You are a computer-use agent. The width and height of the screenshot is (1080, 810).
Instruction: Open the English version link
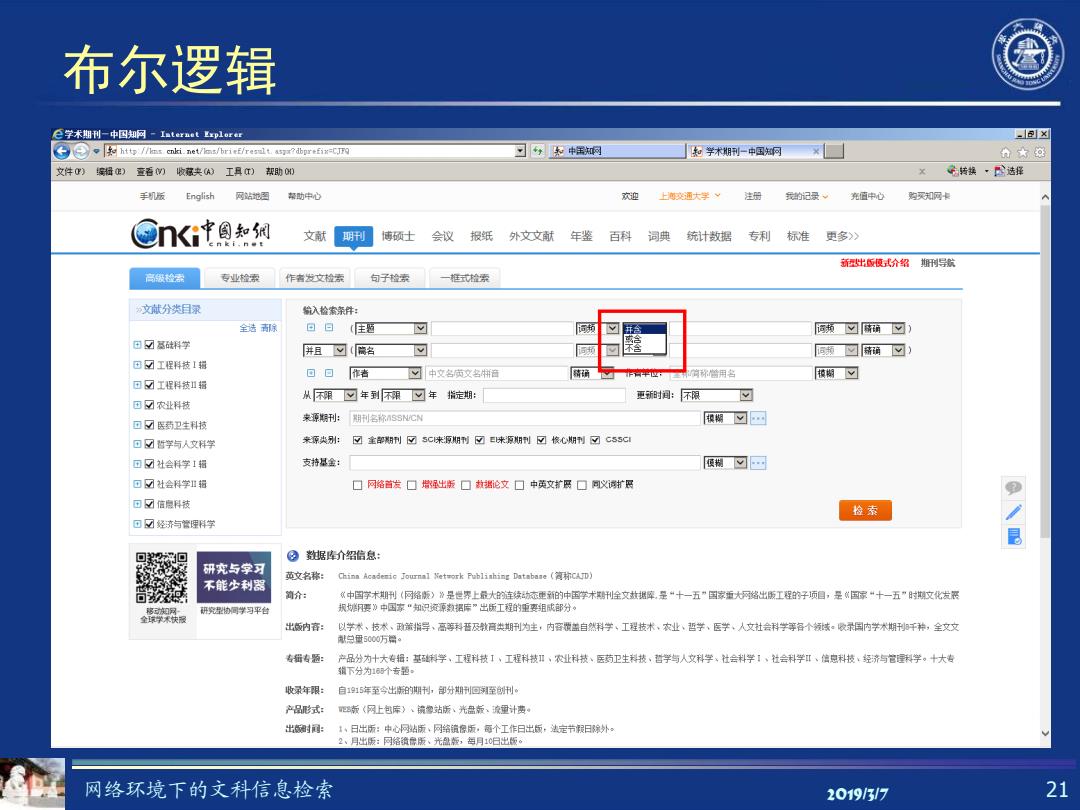[200, 196]
